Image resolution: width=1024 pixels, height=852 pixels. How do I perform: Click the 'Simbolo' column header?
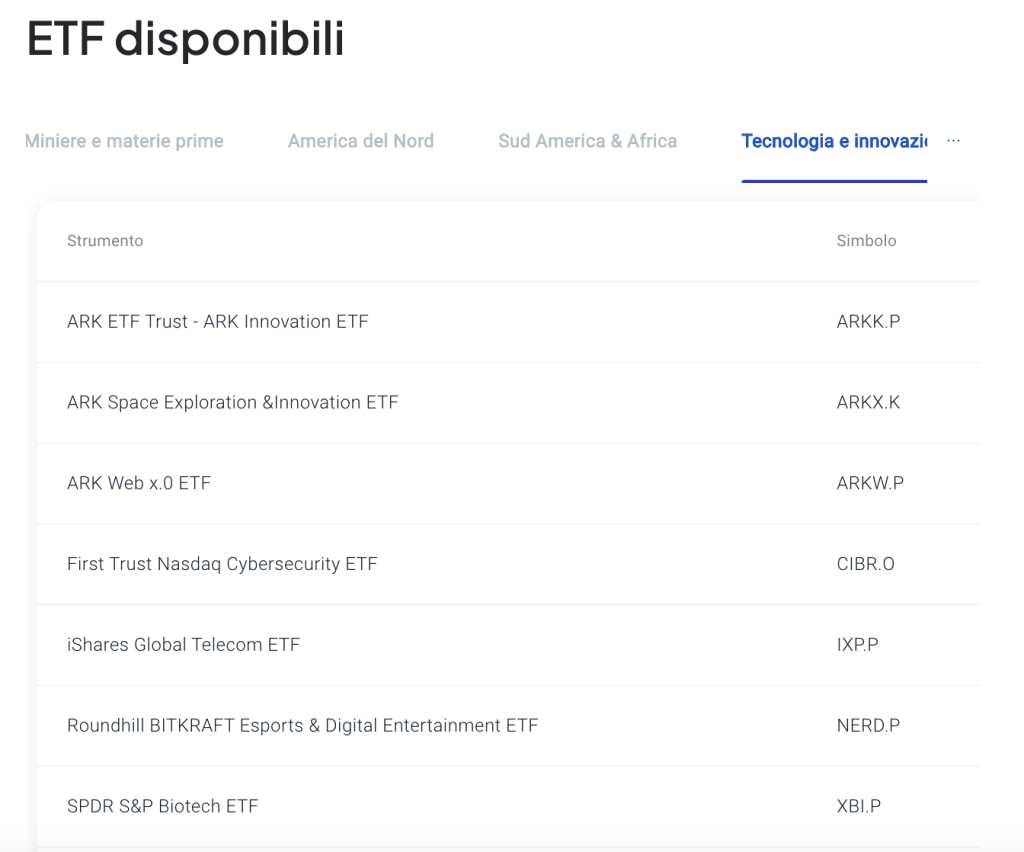(x=866, y=241)
